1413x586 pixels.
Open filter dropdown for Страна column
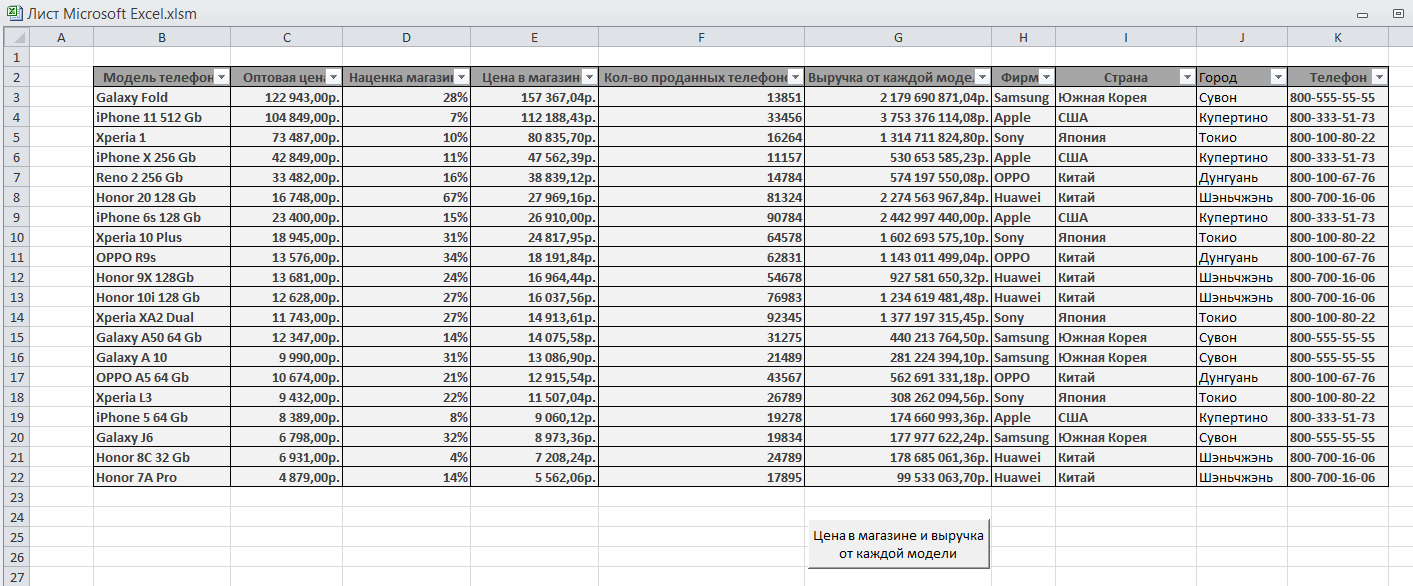coord(1187,77)
